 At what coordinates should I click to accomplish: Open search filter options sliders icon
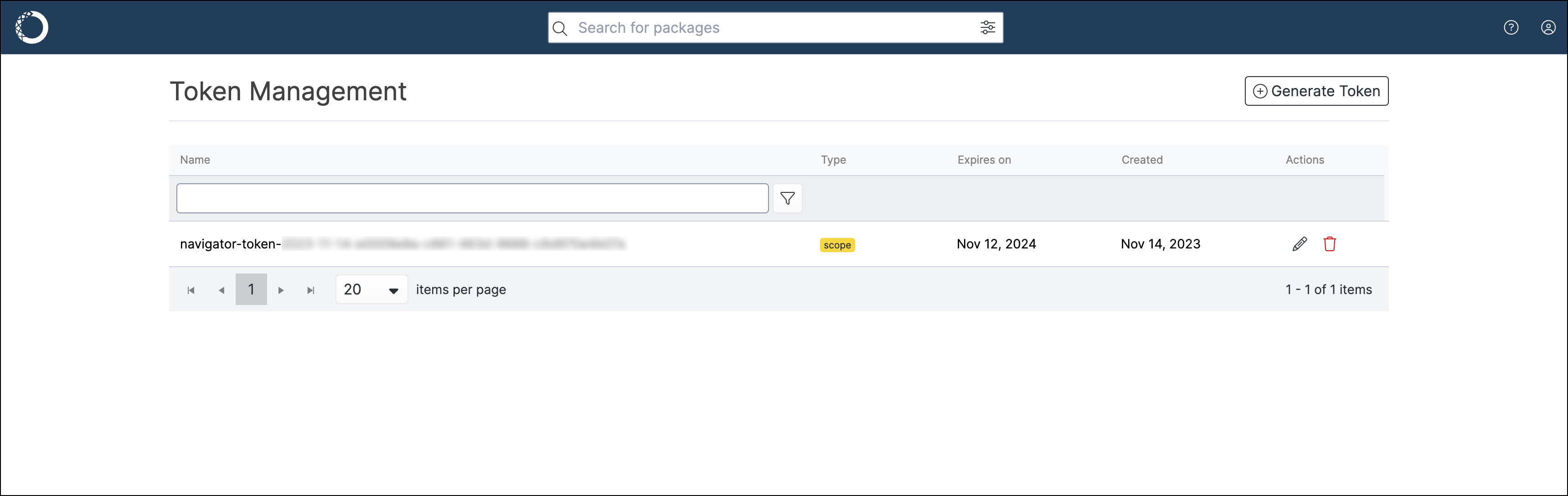pos(987,27)
